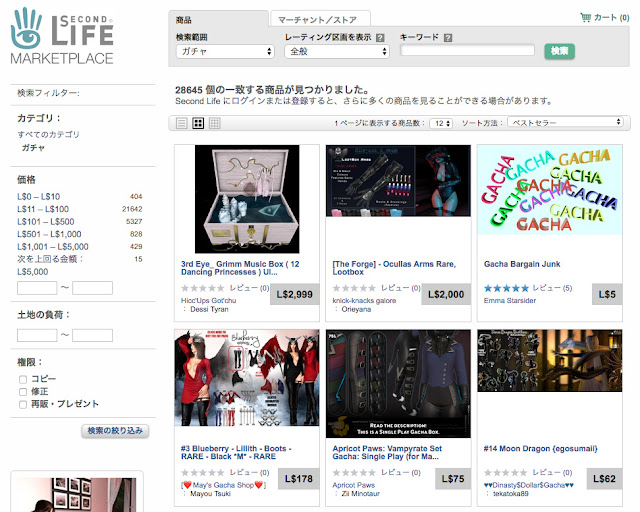Visit Emma Starsider merchant link
The width and height of the screenshot is (640, 512).
pos(510,301)
